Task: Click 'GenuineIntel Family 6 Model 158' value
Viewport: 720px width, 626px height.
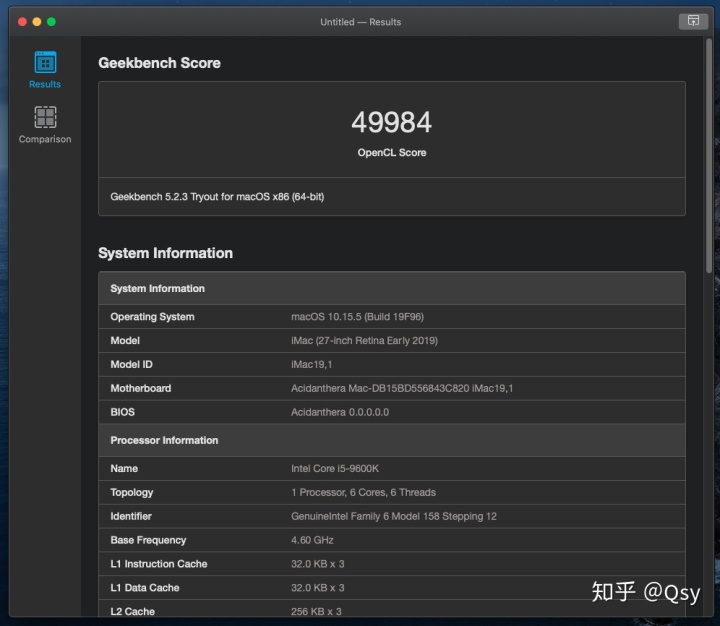Action: coord(394,516)
